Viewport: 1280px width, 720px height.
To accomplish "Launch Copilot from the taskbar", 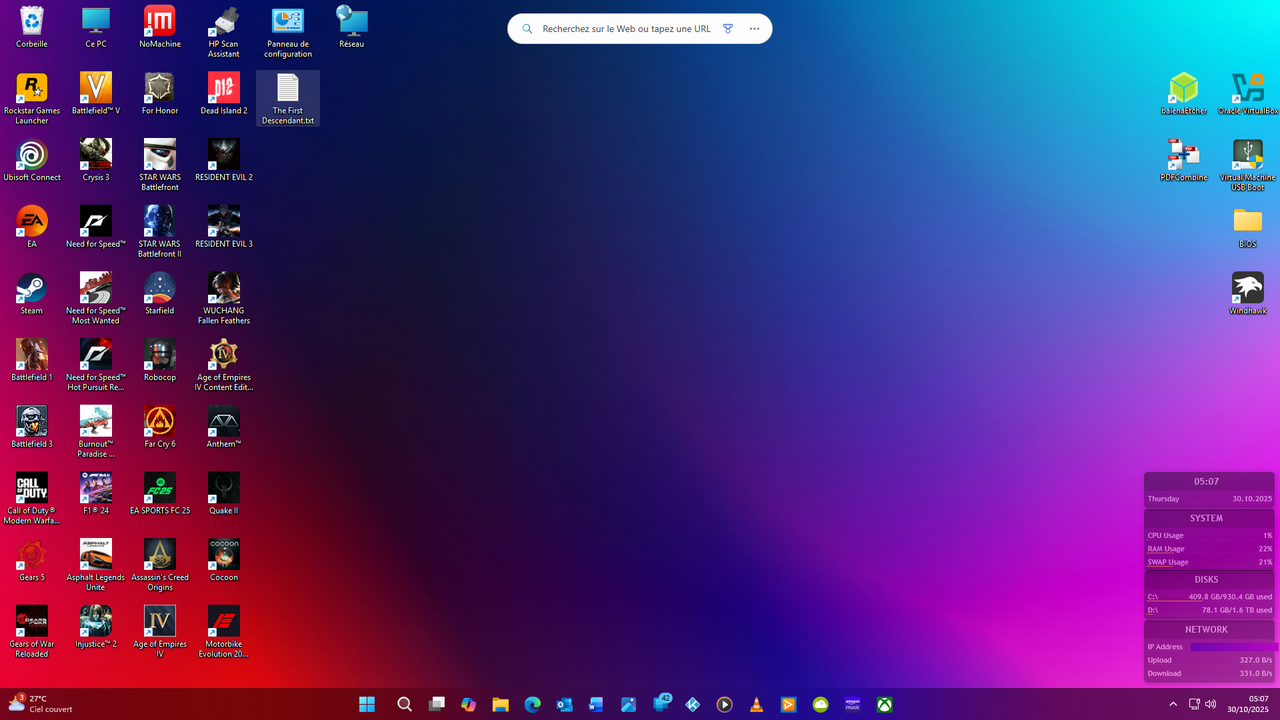I will click(468, 705).
